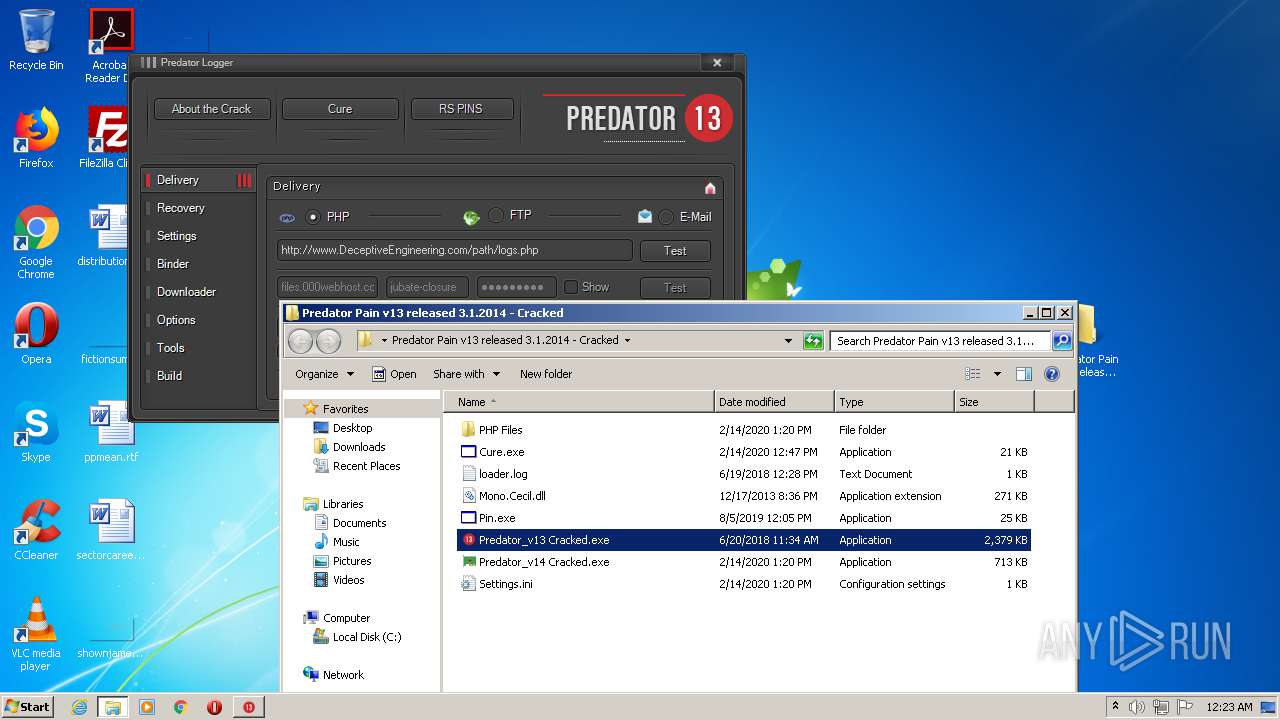Click the New folder button
This screenshot has width=1280, height=720.
[546, 374]
